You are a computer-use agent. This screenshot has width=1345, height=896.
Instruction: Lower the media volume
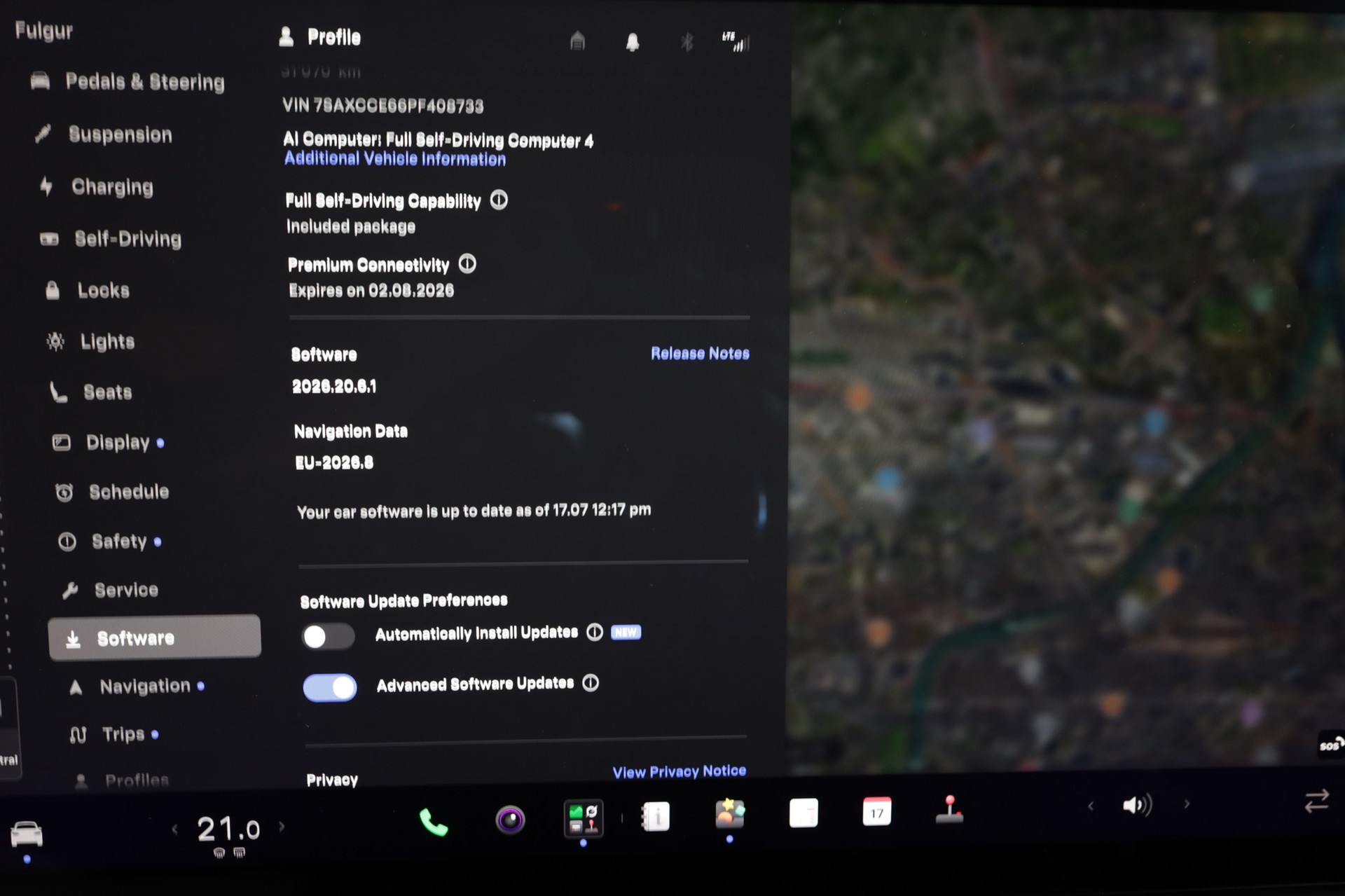click(1091, 806)
